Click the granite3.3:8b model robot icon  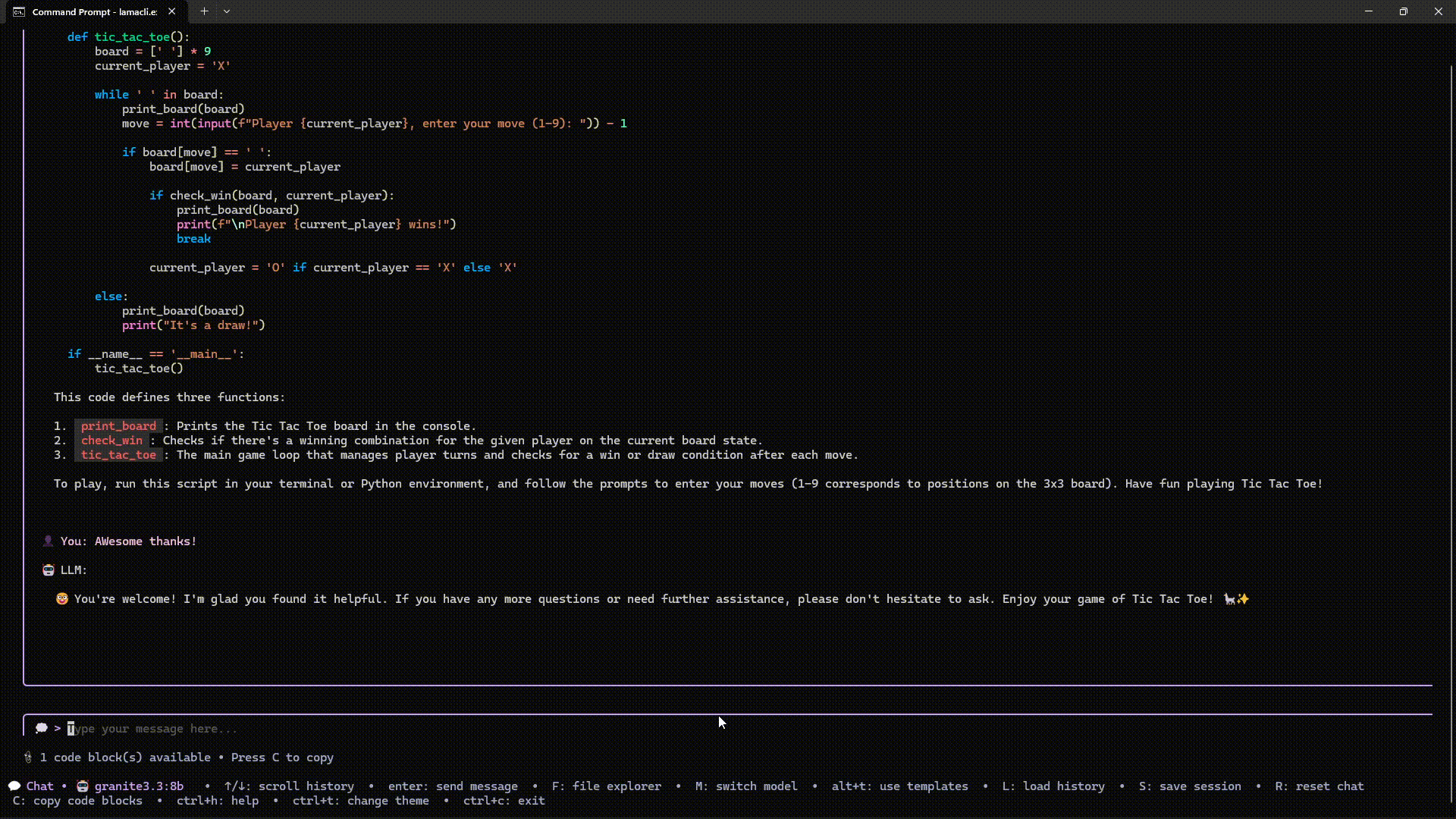[83, 786]
